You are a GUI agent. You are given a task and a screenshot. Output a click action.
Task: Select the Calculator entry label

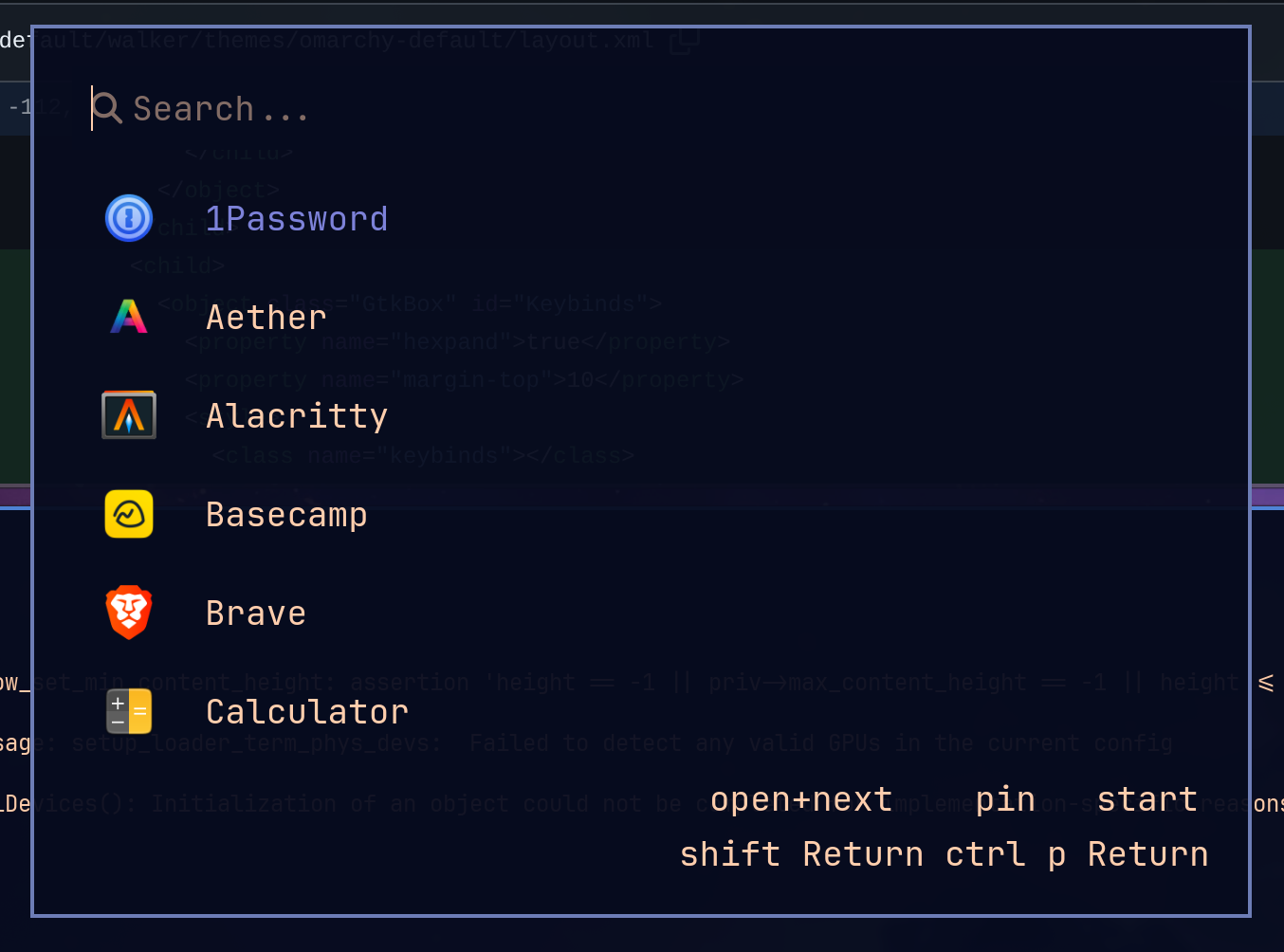[x=307, y=712]
